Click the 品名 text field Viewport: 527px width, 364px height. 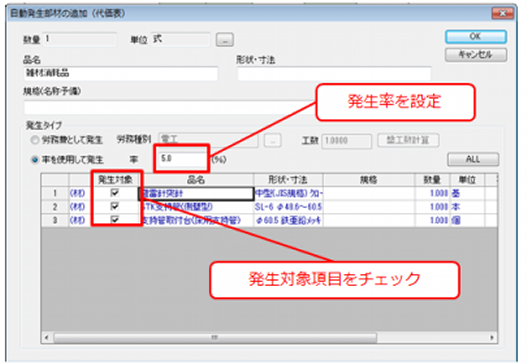click(x=121, y=73)
